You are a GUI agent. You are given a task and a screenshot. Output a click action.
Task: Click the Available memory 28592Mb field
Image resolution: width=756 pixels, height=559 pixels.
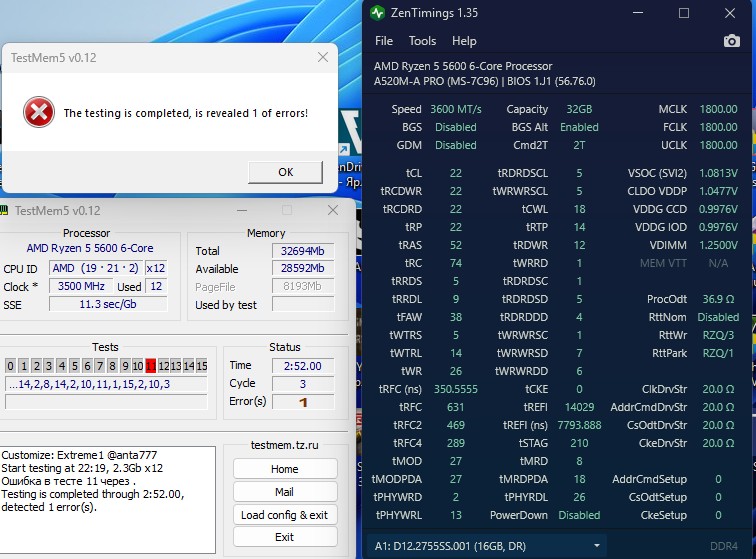click(x=303, y=268)
